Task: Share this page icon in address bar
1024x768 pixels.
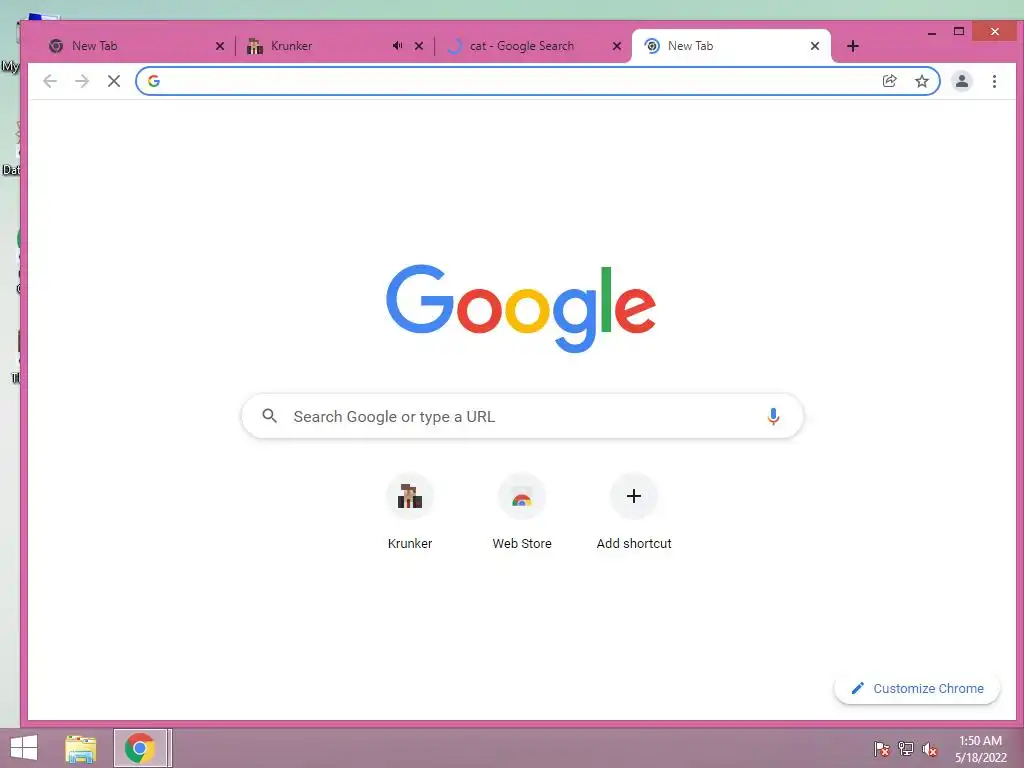Action: (x=889, y=81)
